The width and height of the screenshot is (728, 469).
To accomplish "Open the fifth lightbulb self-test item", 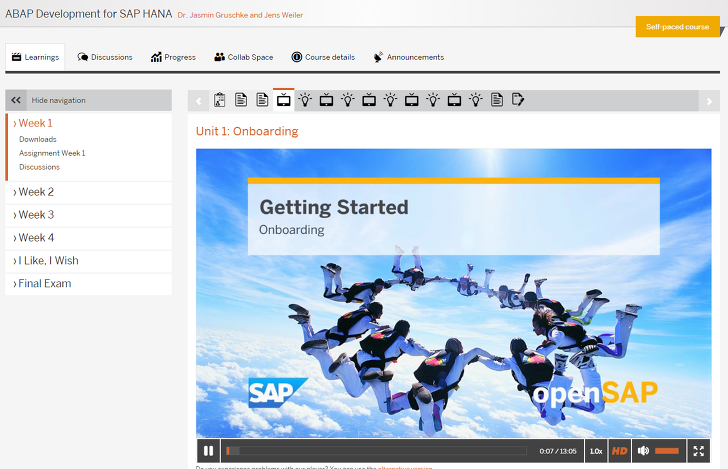I will (x=476, y=100).
